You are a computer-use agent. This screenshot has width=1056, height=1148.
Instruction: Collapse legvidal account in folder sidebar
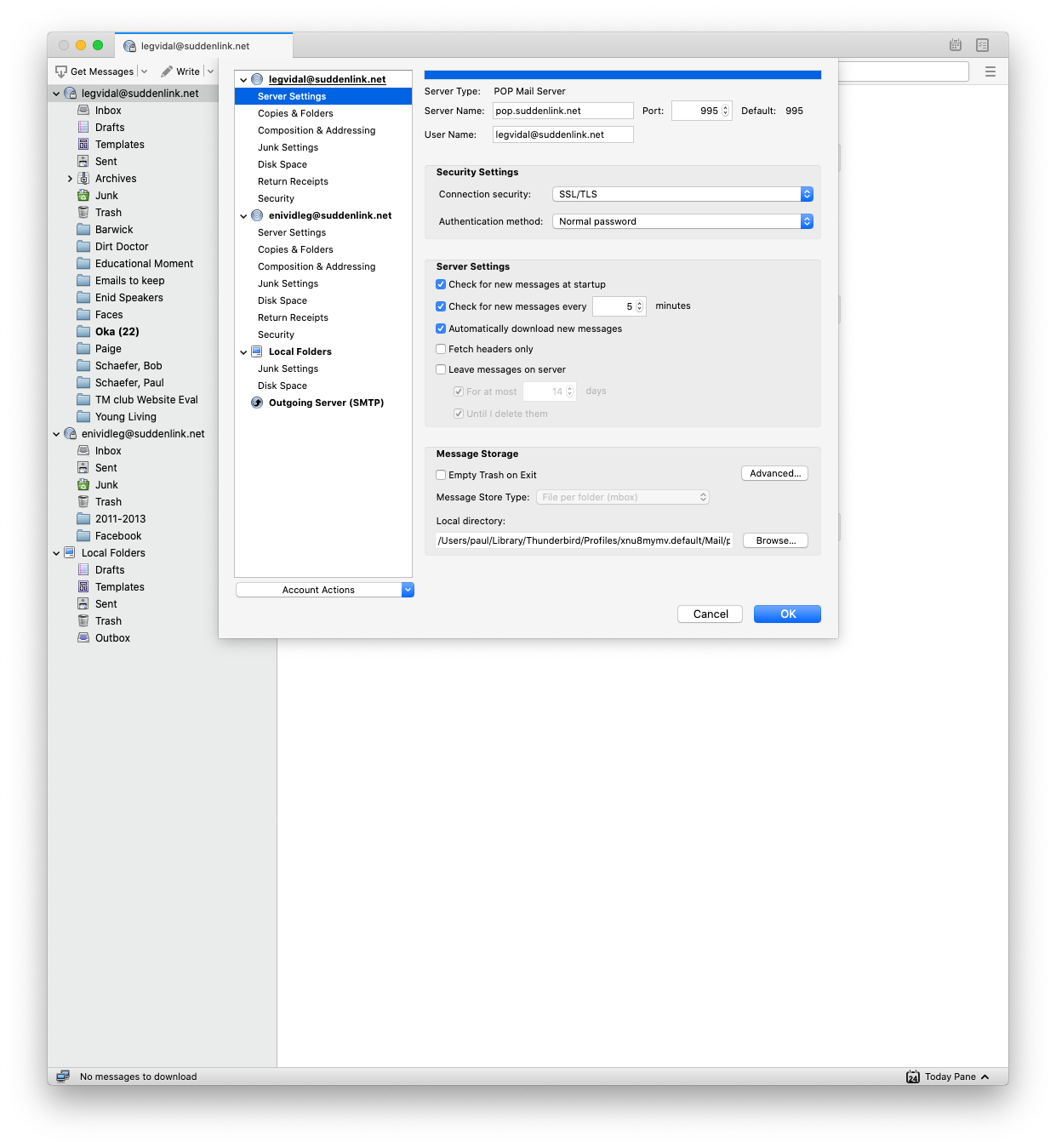coord(56,94)
